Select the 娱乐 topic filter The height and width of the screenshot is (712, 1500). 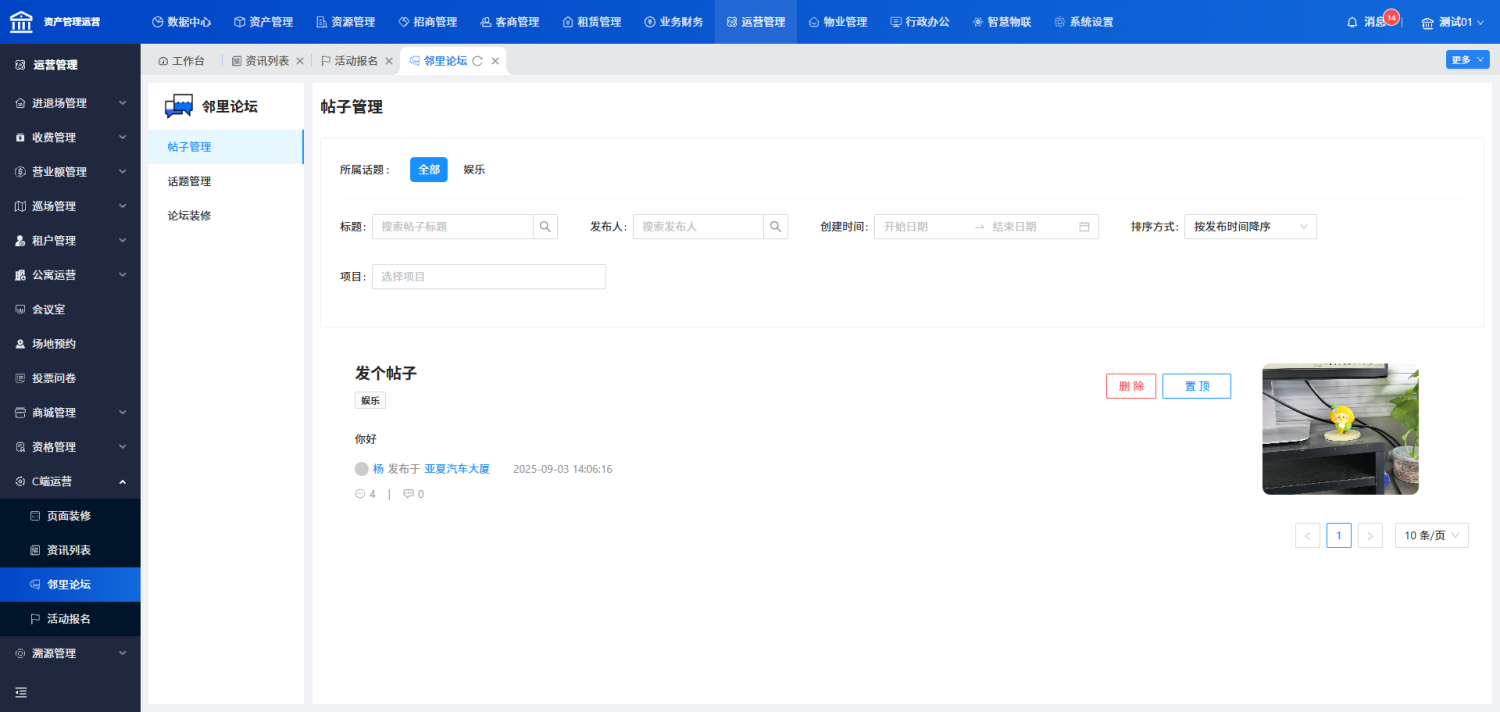pos(474,170)
